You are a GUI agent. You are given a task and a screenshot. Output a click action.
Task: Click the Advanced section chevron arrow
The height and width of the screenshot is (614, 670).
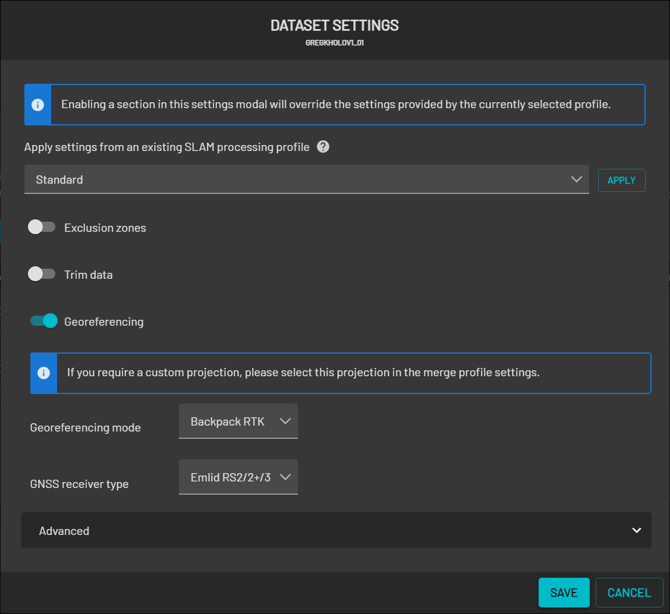[x=636, y=531]
